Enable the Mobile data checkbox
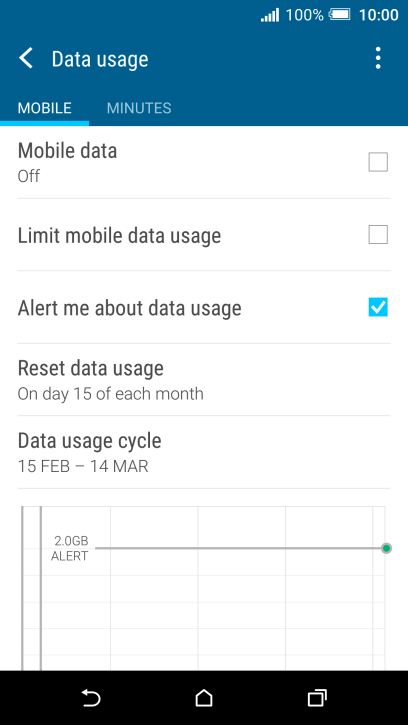The width and height of the screenshot is (408, 725). (x=378, y=162)
